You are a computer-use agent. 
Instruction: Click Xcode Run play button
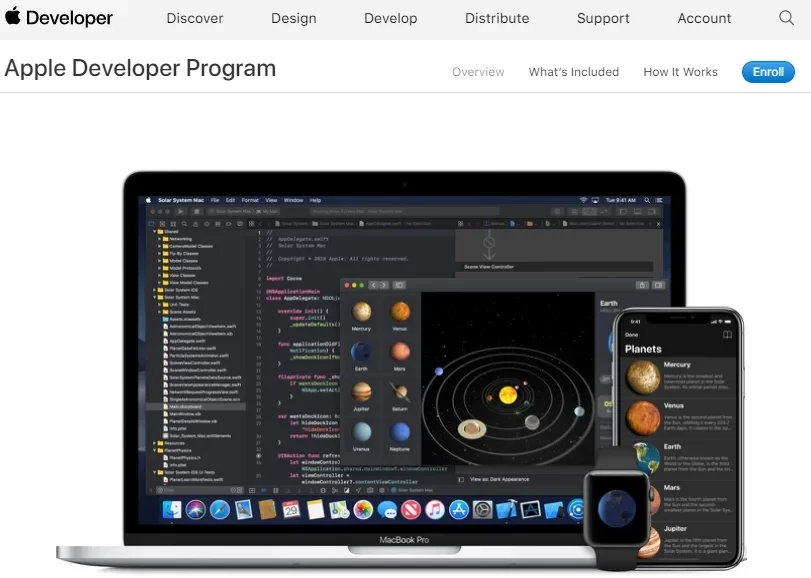click(x=180, y=211)
